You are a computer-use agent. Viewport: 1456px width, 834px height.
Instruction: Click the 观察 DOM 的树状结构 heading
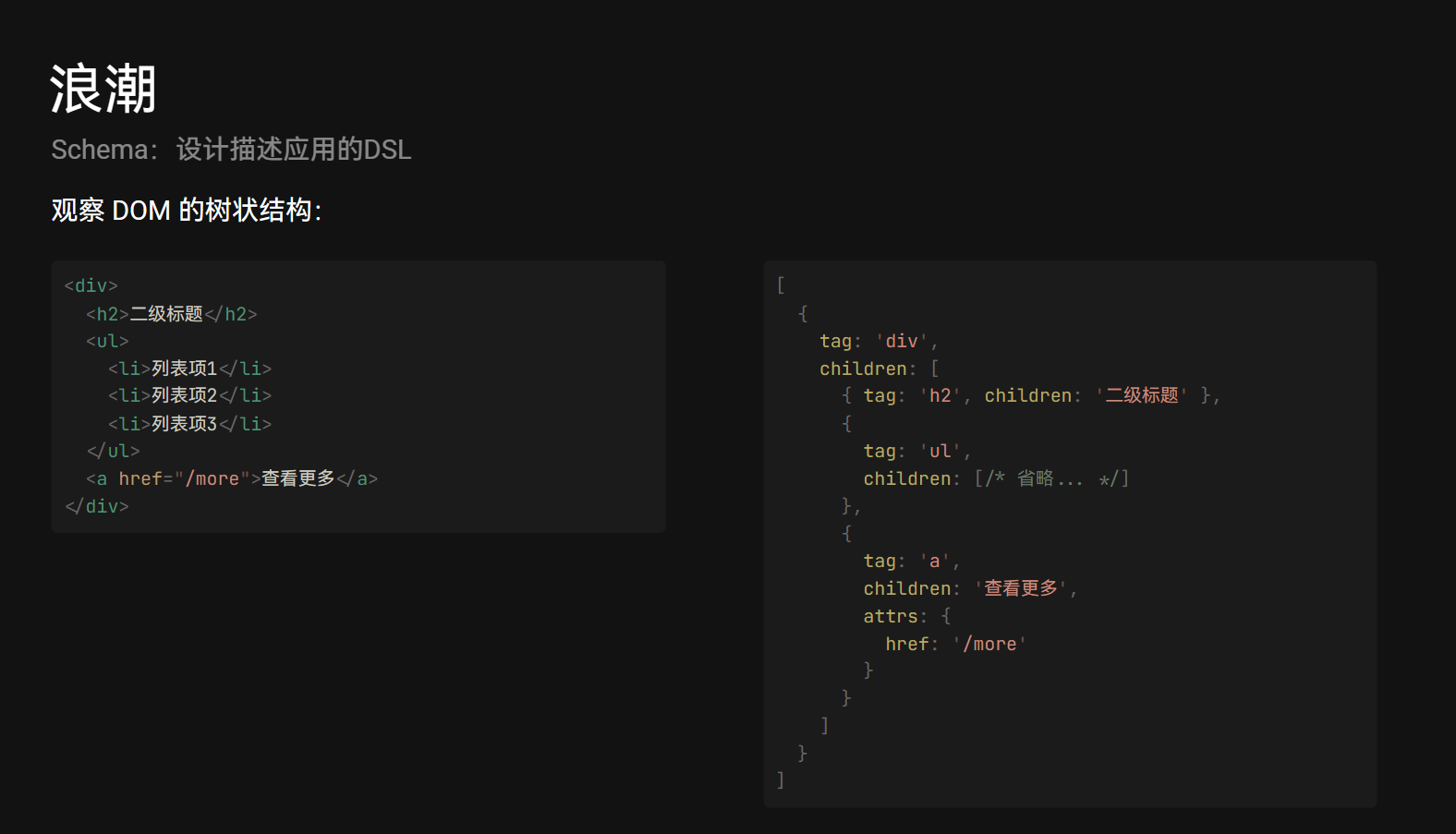186,211
